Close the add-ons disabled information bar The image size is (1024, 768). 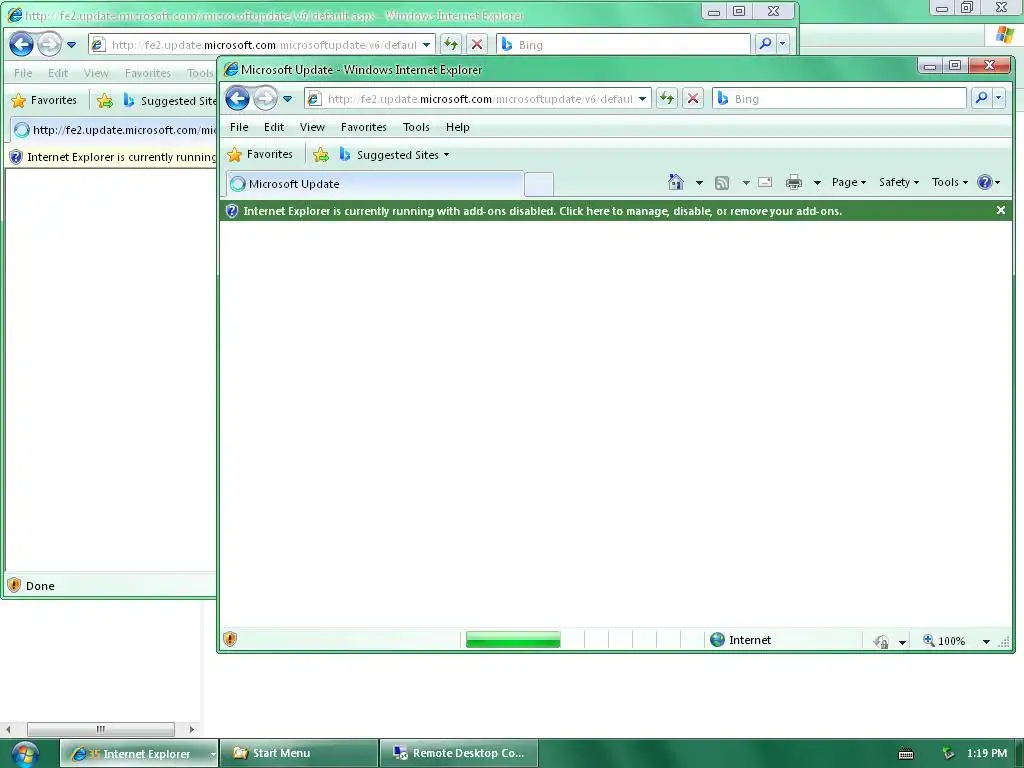click(1000, 210)
